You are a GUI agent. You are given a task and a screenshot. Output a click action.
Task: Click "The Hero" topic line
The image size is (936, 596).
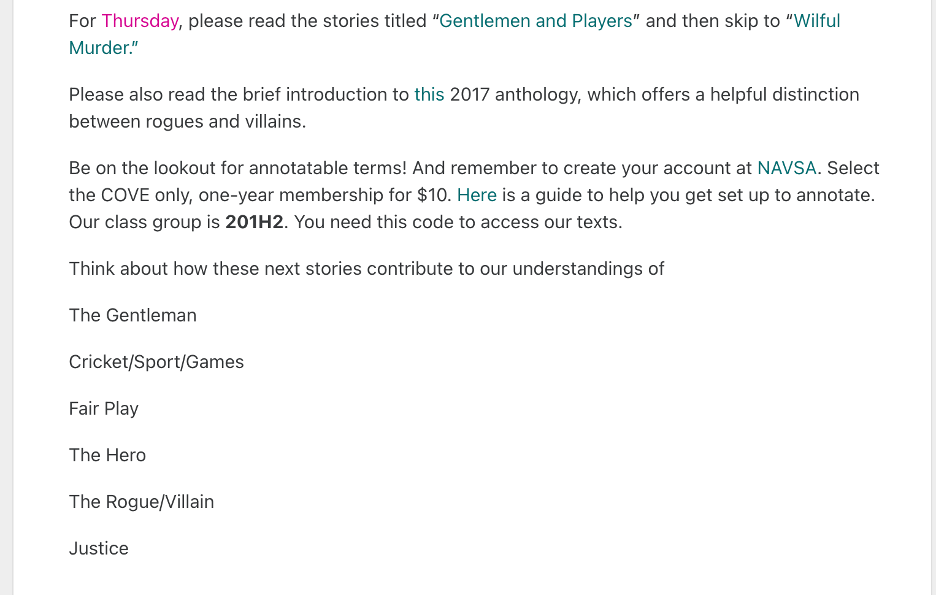107,455
